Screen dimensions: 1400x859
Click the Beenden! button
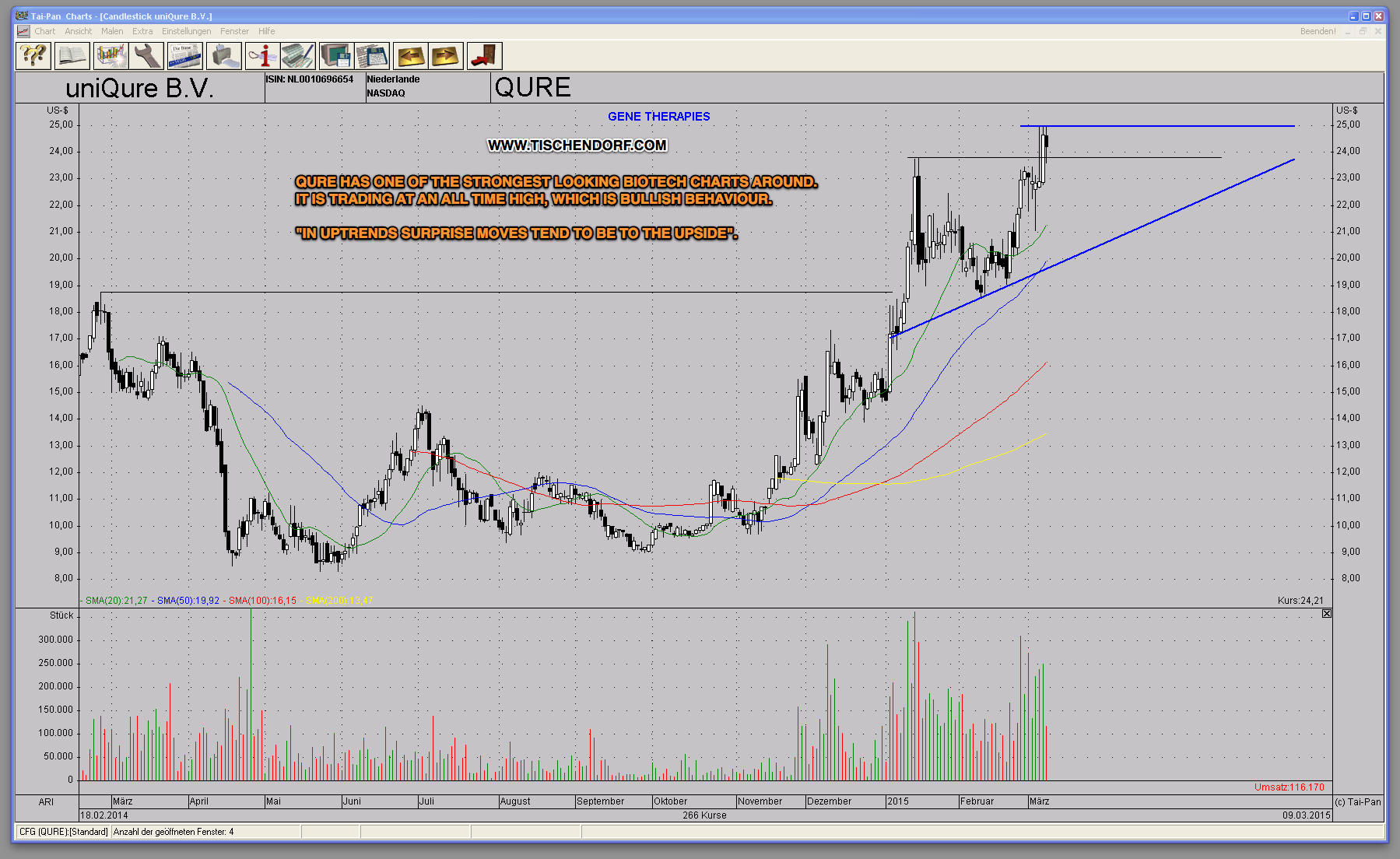pyautogui.click(x=1318, y=31)
